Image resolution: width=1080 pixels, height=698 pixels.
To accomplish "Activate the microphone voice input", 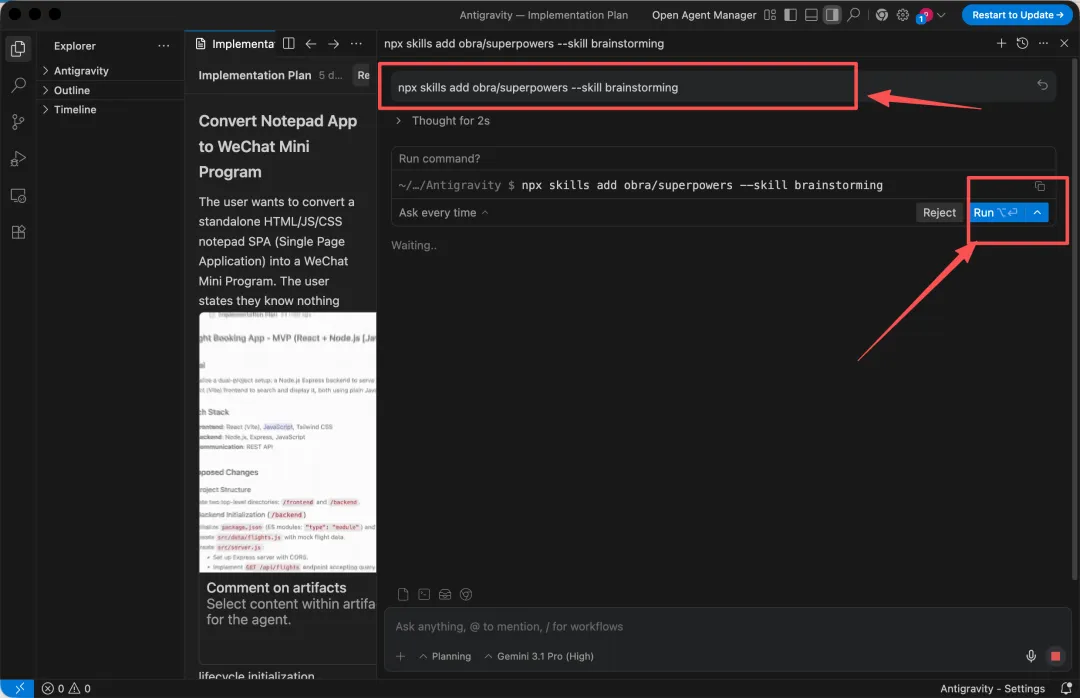I will click(1031, 656).
